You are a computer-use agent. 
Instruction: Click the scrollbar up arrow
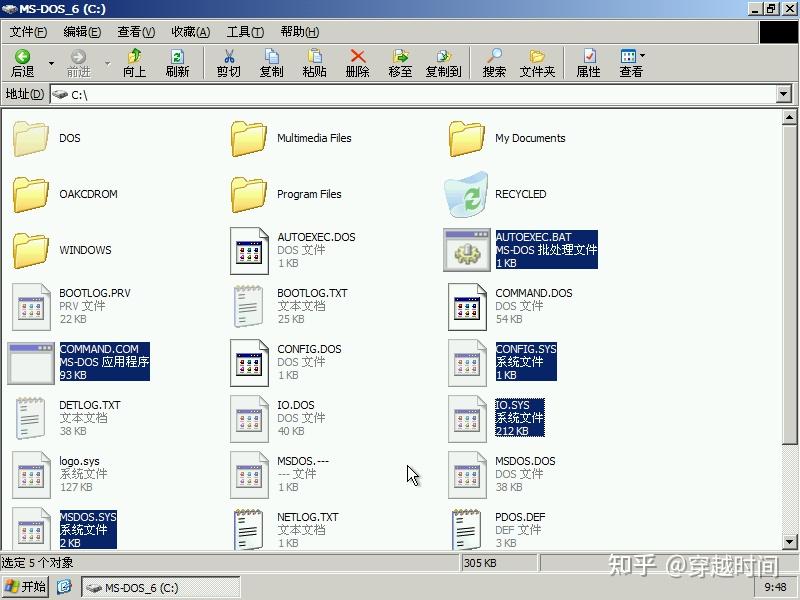[x=789, y=117]
